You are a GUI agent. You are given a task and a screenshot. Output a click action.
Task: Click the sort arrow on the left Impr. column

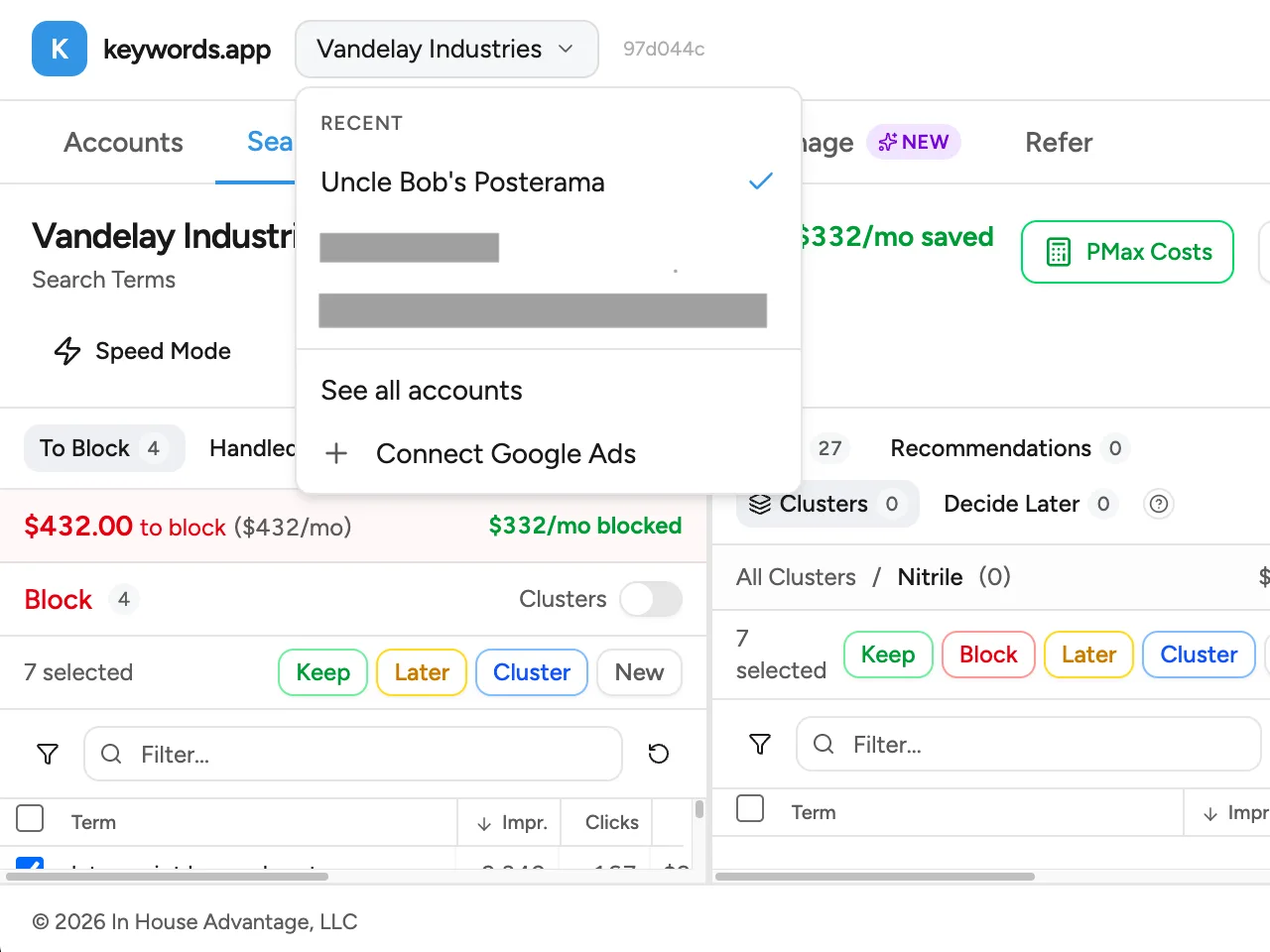point(484,823)
